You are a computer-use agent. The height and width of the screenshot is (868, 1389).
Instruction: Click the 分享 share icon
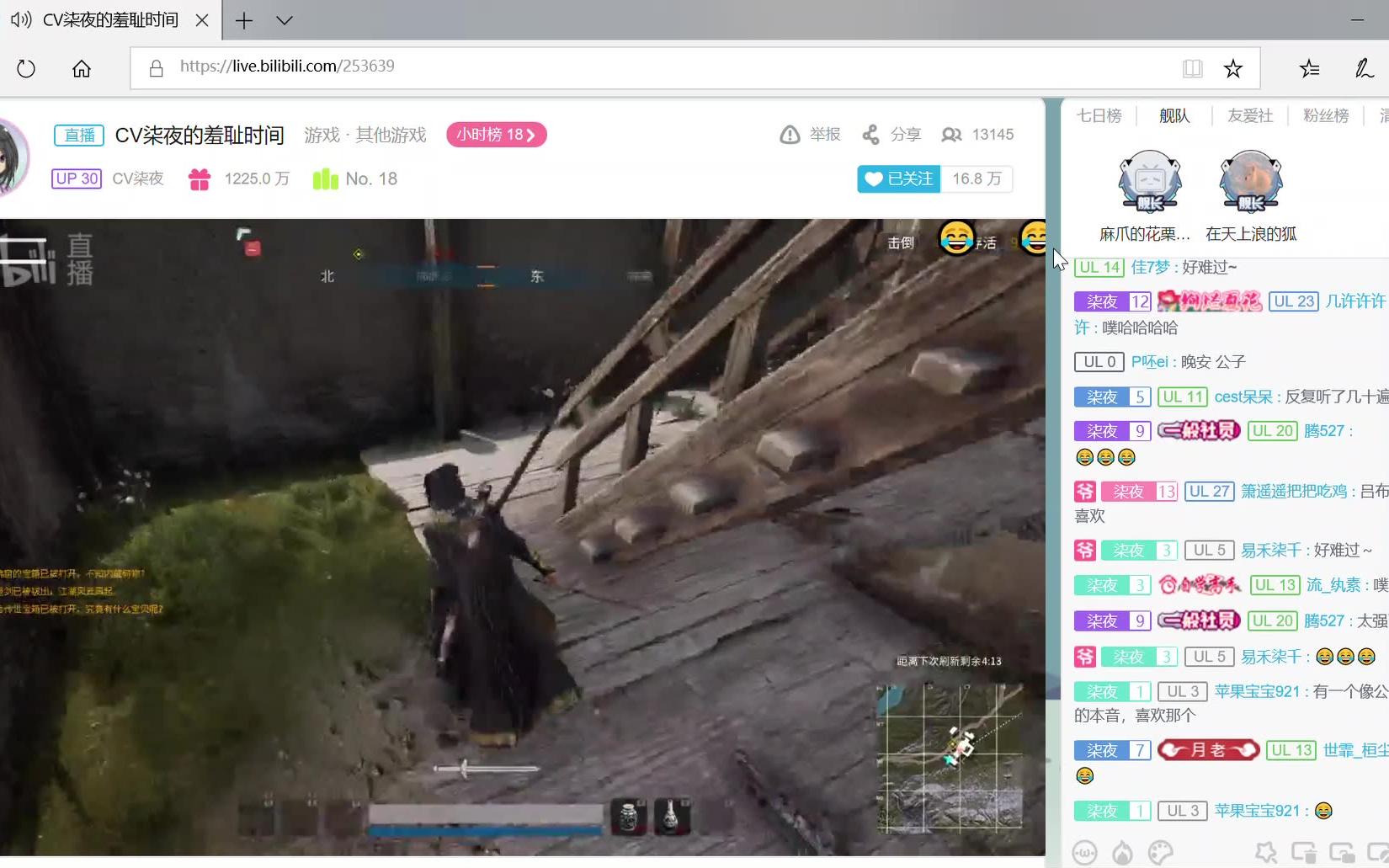tap(870, 135)
